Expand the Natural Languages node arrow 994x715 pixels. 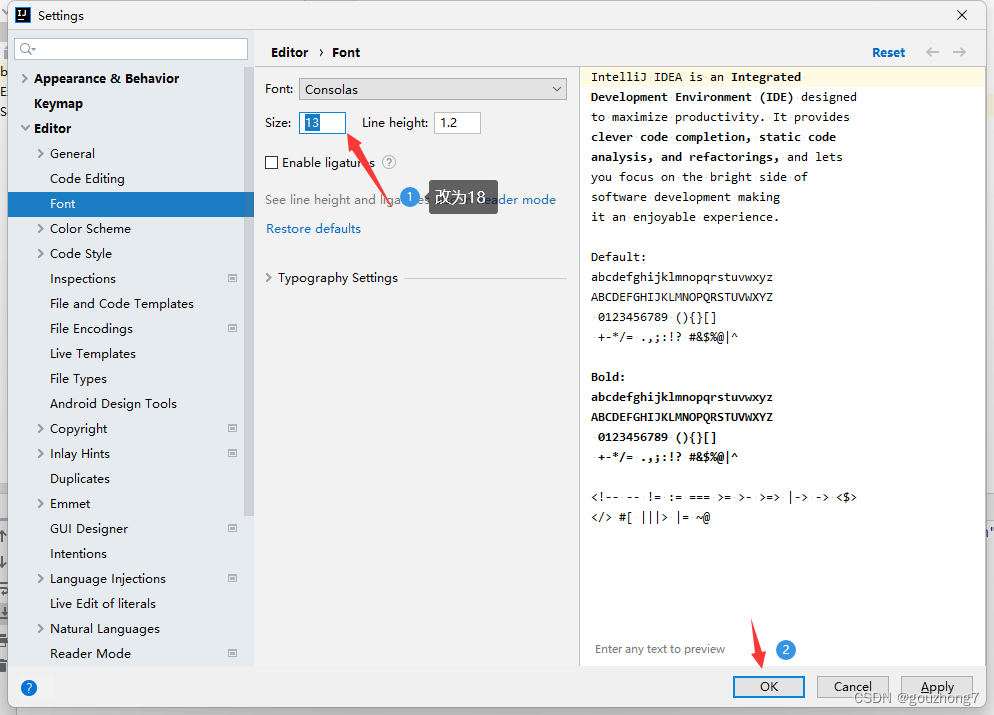pos(41,628)
